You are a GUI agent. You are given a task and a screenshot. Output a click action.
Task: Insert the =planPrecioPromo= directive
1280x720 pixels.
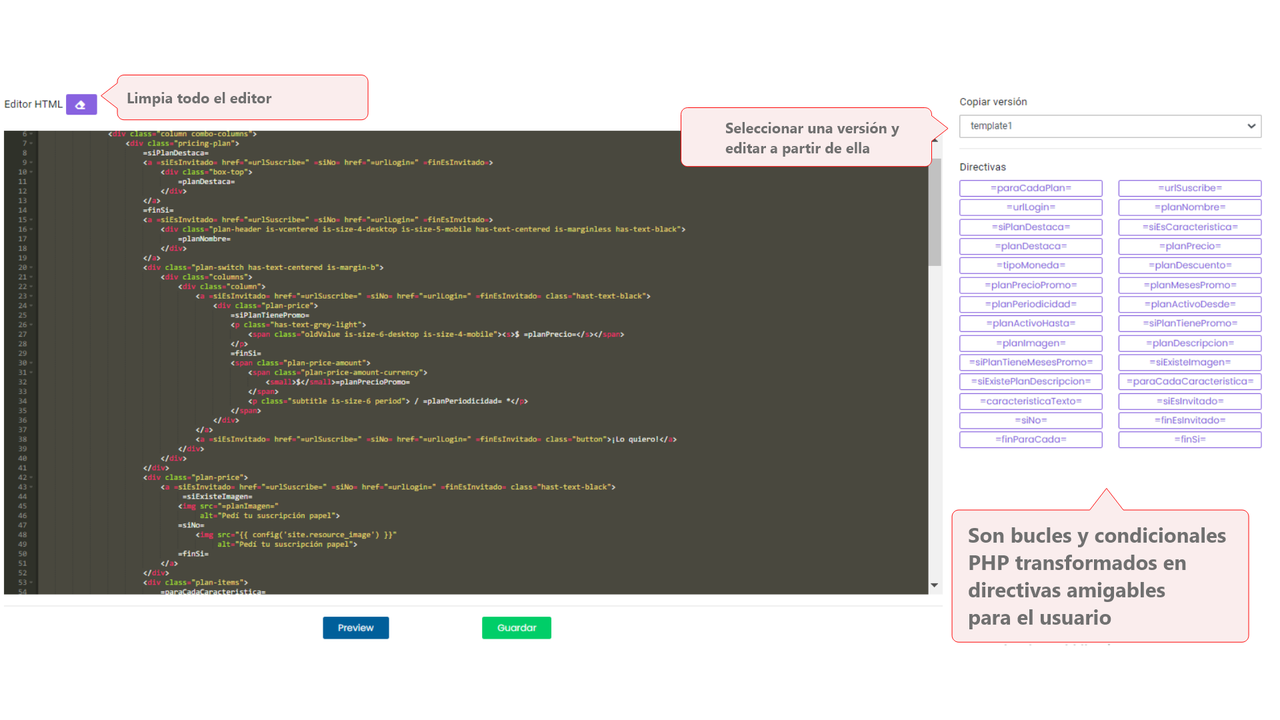click(1031, 284)
